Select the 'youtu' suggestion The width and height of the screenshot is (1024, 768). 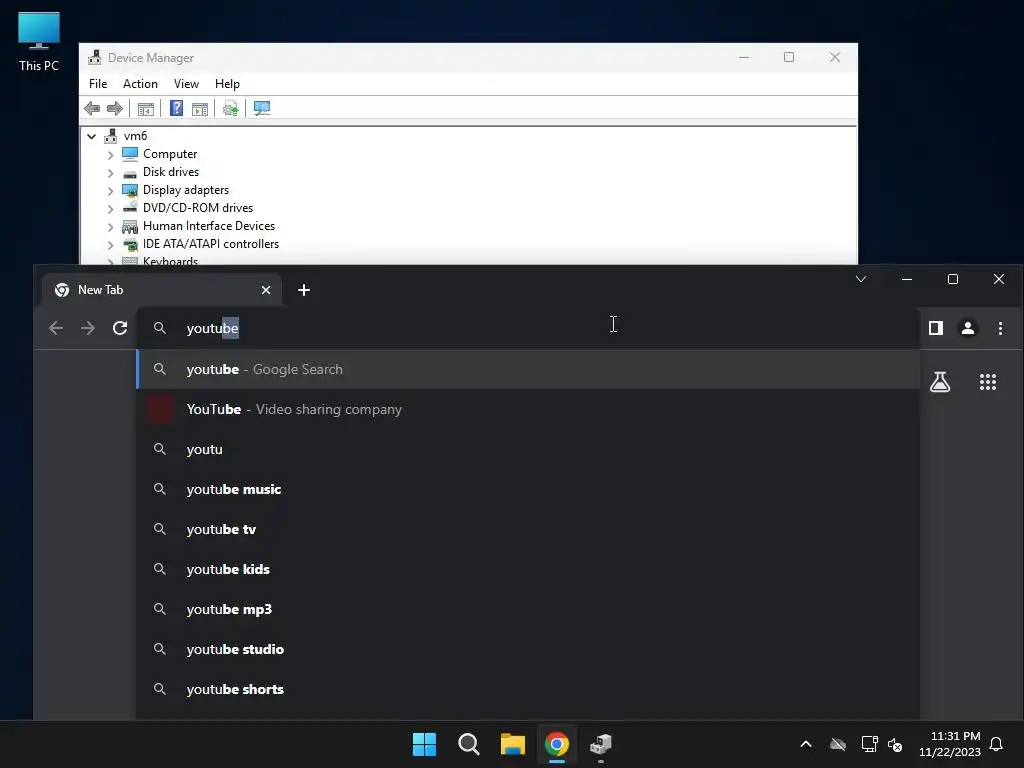coord(528,449)
